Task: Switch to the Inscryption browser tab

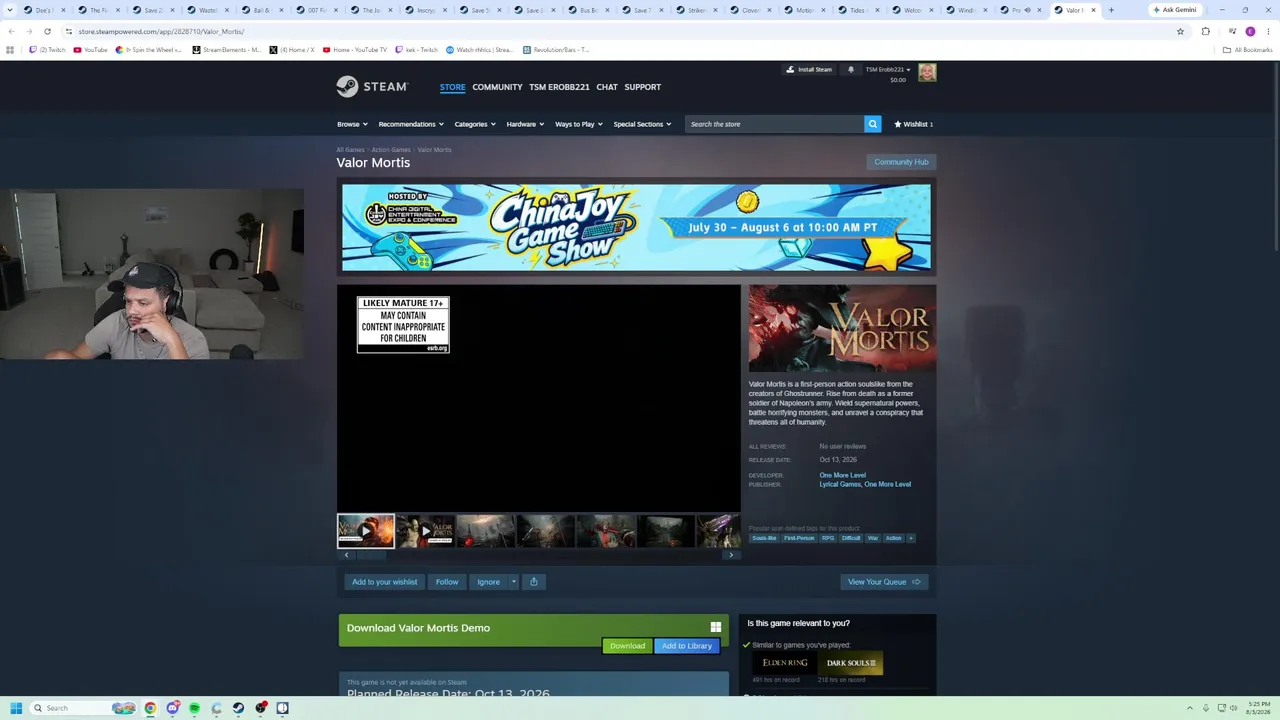Action: coord(425,10)
